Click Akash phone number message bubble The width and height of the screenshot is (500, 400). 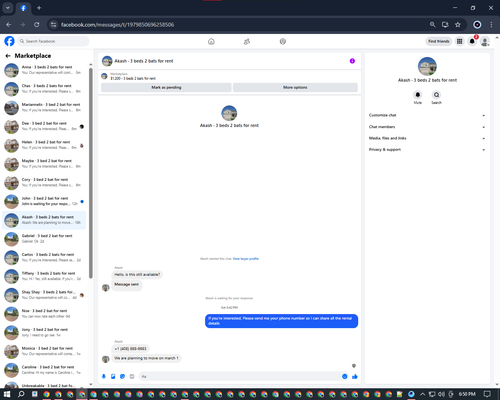point(130,349)
